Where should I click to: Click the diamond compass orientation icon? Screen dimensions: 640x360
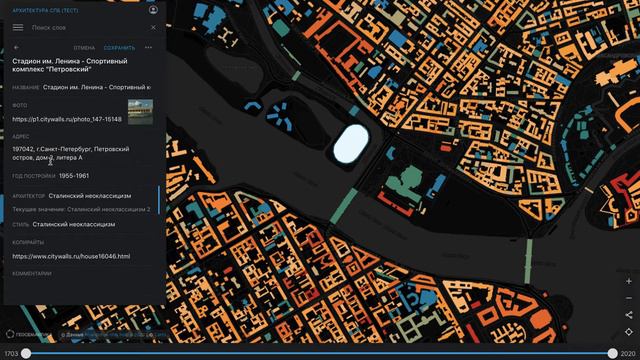pyautogui.click(x=629, y=331)
